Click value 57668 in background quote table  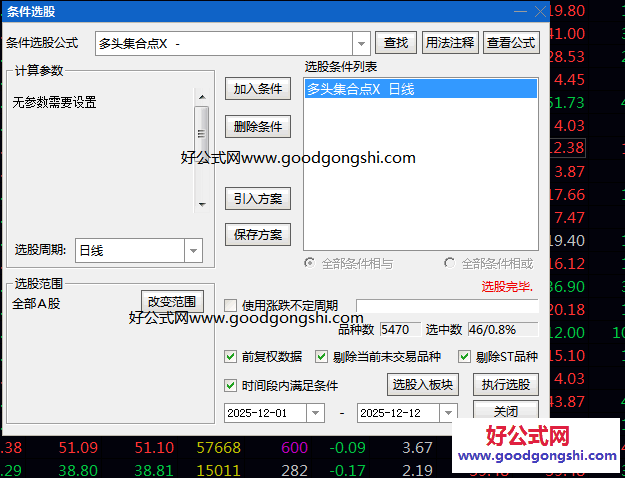(x=219, y=448)
